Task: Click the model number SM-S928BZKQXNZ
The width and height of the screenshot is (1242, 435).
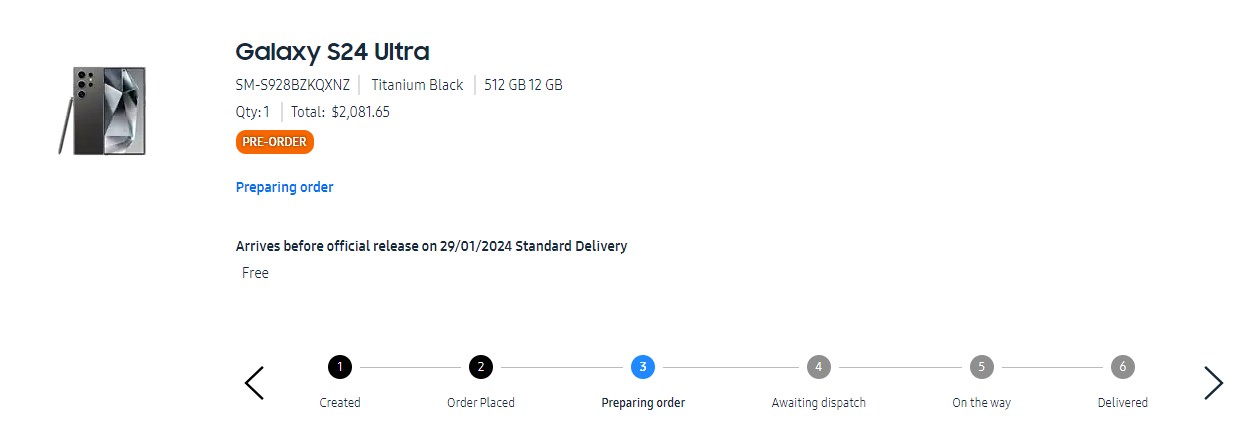Action: coord(293,85)
